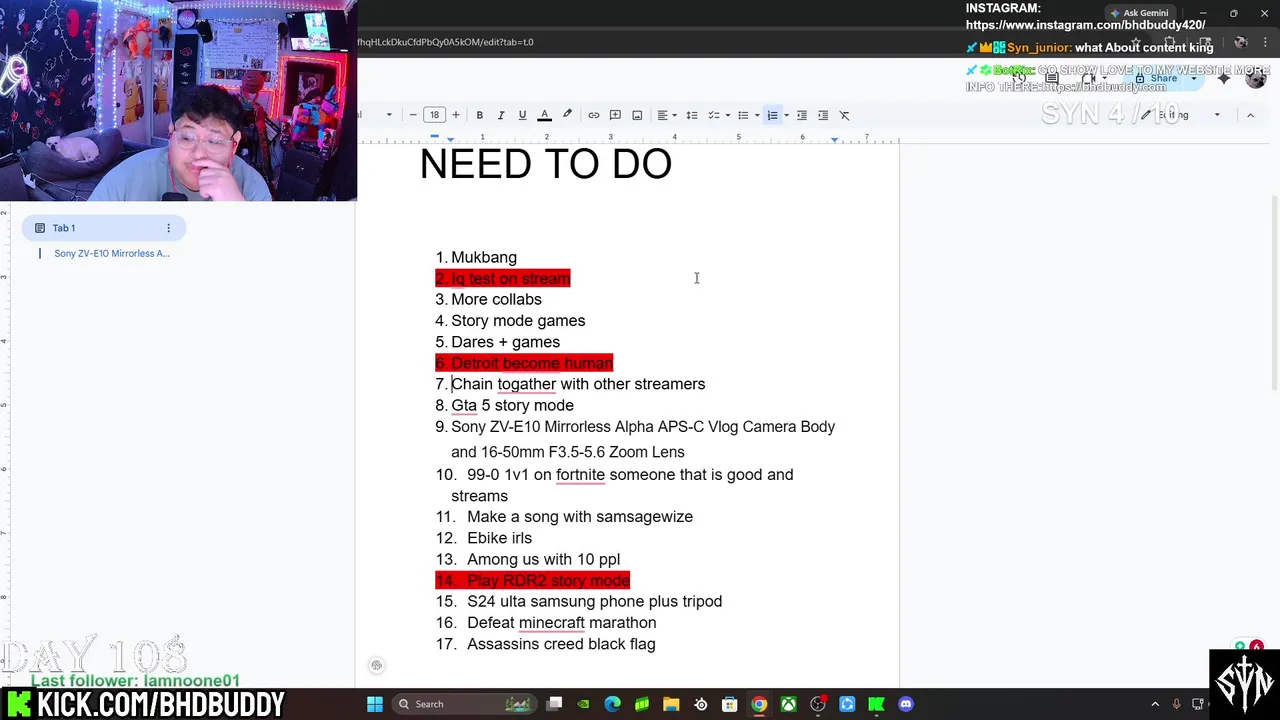The width and height of the screenshot is (1280, 720).
Task: Click the NEED TO DO heading
Action: [546, 164]
